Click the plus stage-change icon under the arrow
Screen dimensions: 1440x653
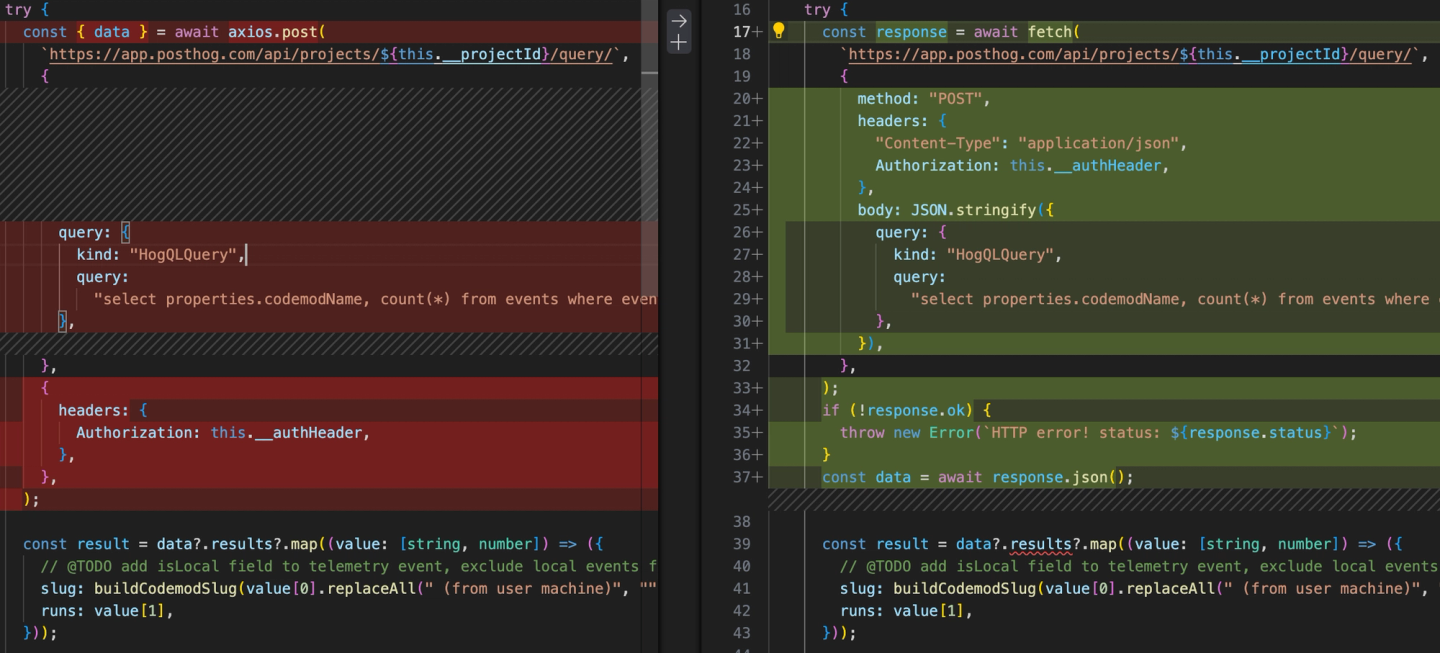[679, 42]
